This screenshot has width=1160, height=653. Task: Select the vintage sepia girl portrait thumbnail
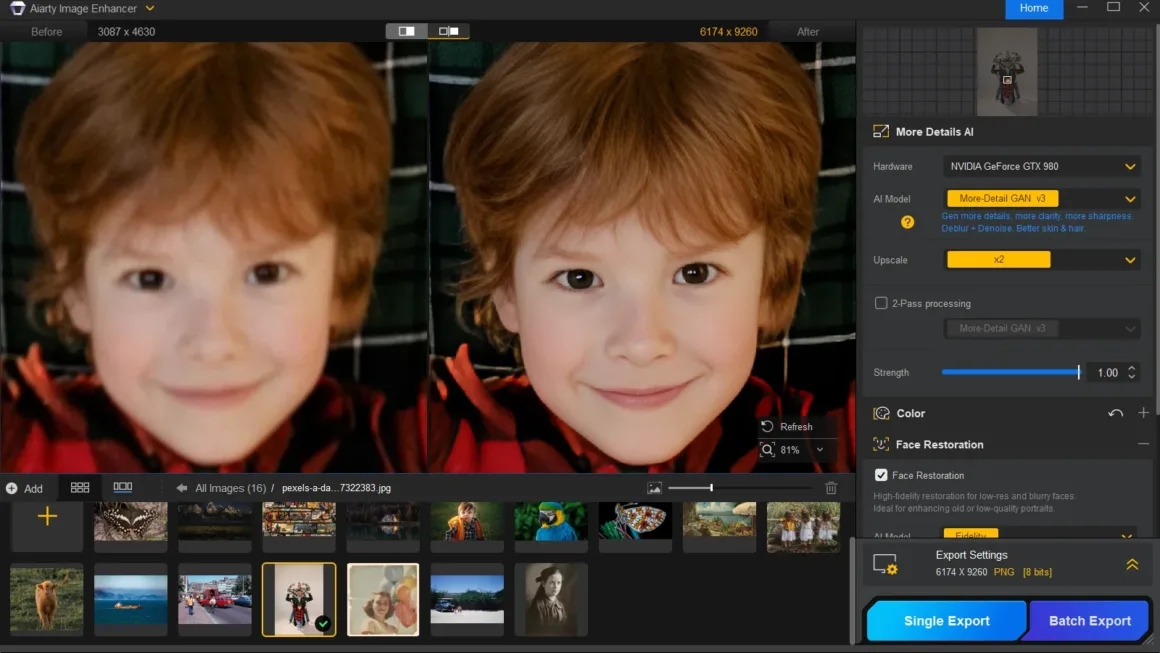pos(551,598)
